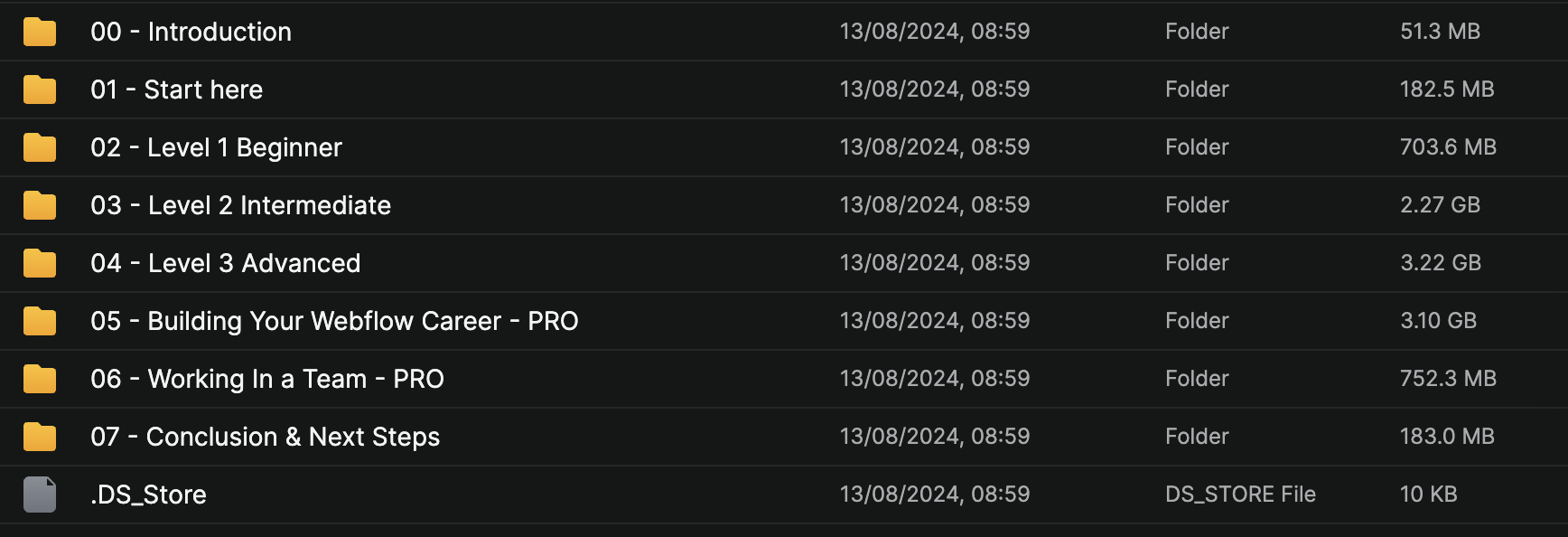Image resolution: width=1568 pixels, height=537 pixels.
Task: Select the .DS_Store file name
Action: click(x=148, y=495)
